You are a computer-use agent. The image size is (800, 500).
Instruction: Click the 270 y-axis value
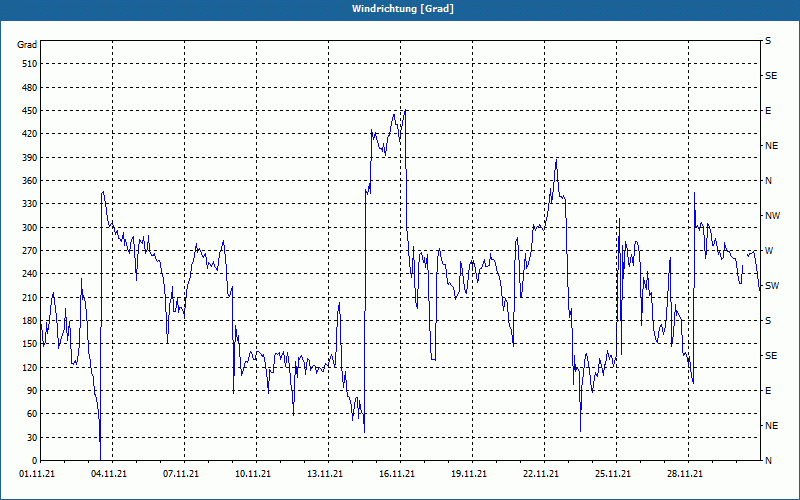(30, 251)
